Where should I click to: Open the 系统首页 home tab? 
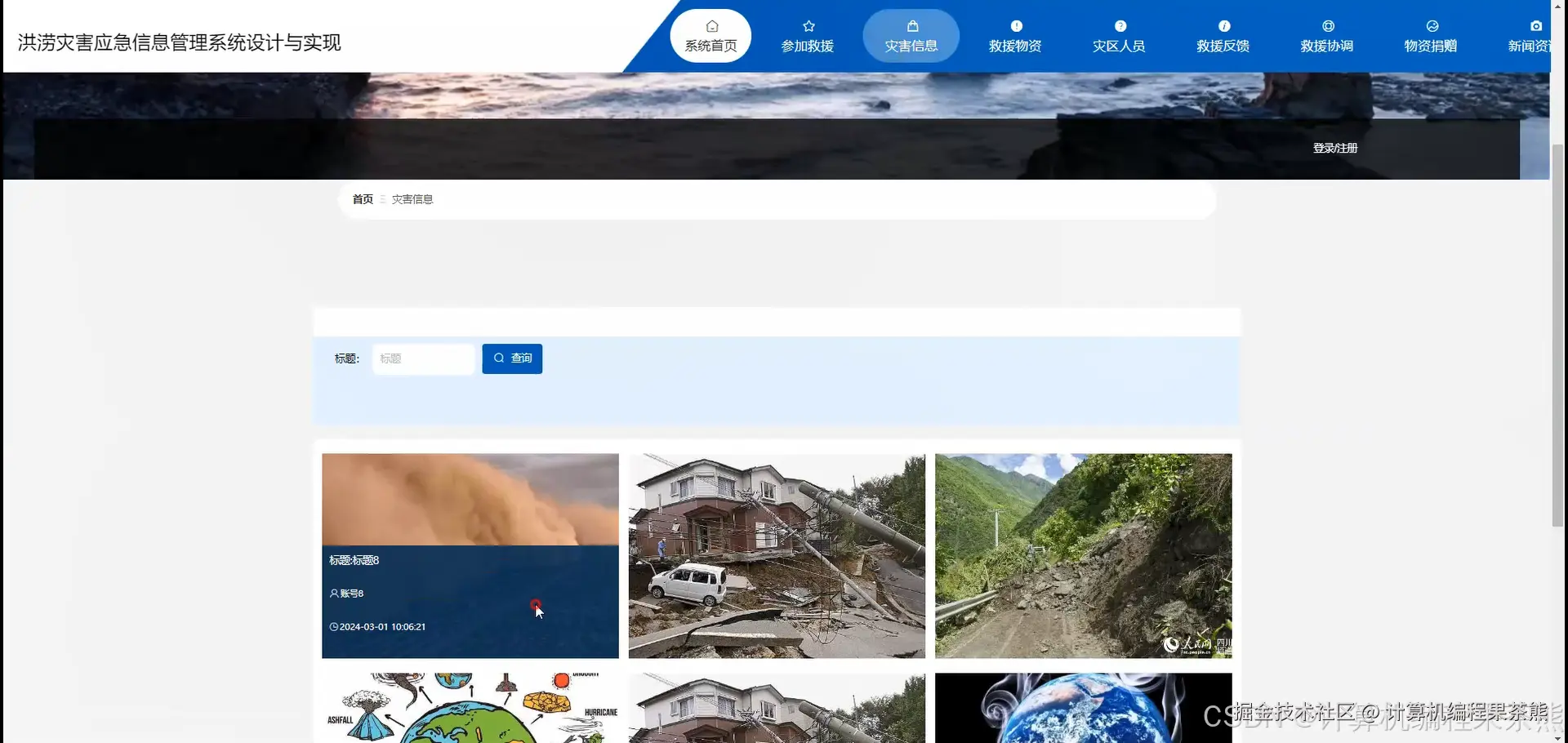click(x=710, y=36)
